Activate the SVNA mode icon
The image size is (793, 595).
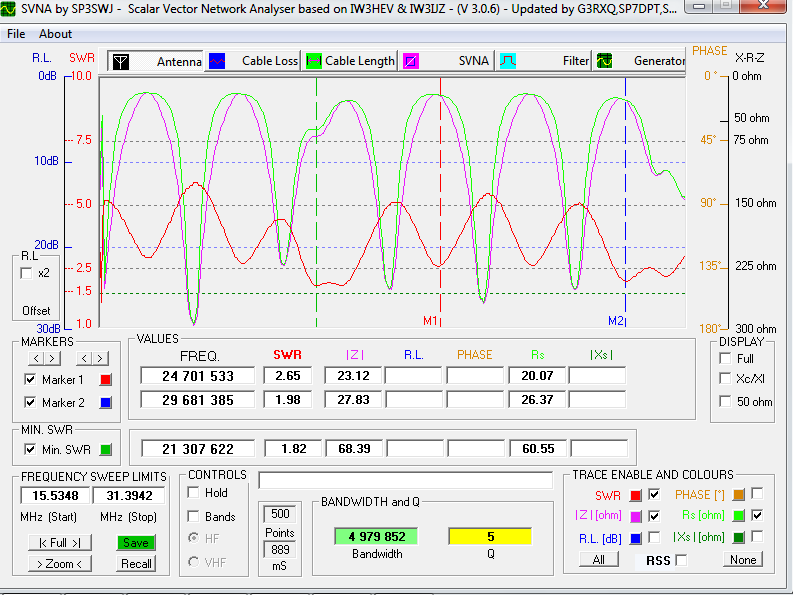[x=411, y=61]
